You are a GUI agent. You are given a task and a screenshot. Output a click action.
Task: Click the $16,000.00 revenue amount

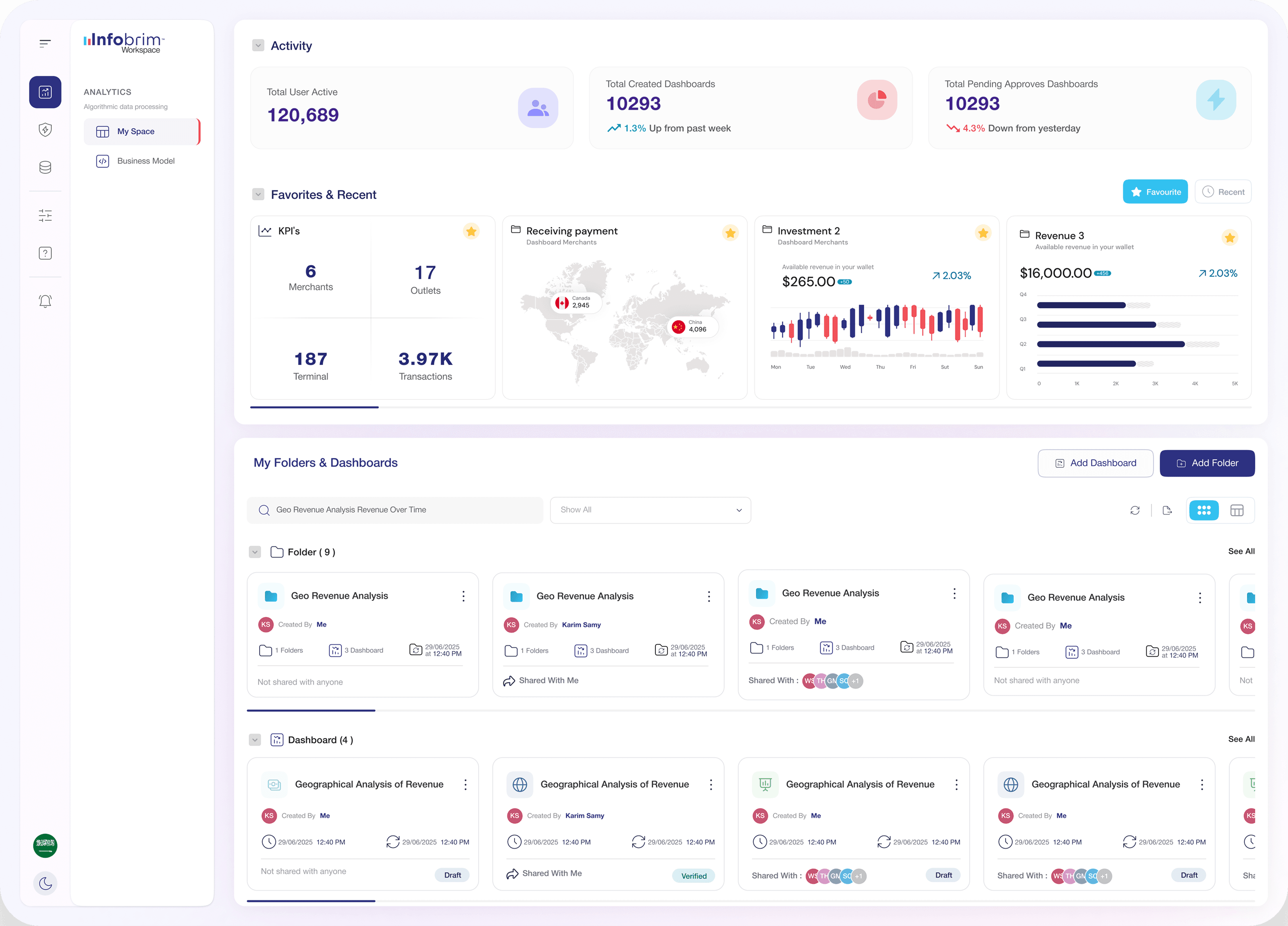(x=1056, y=273)
